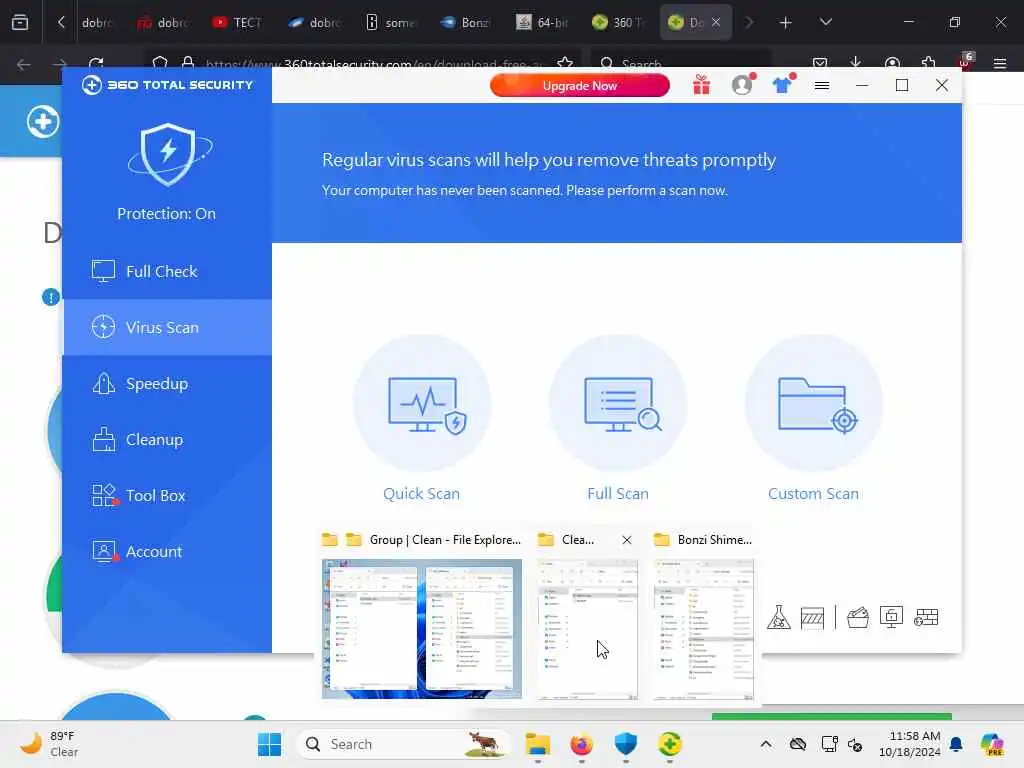Bookmark this page with star icon
1024x768 pixels.
click(x=565, y=64)
